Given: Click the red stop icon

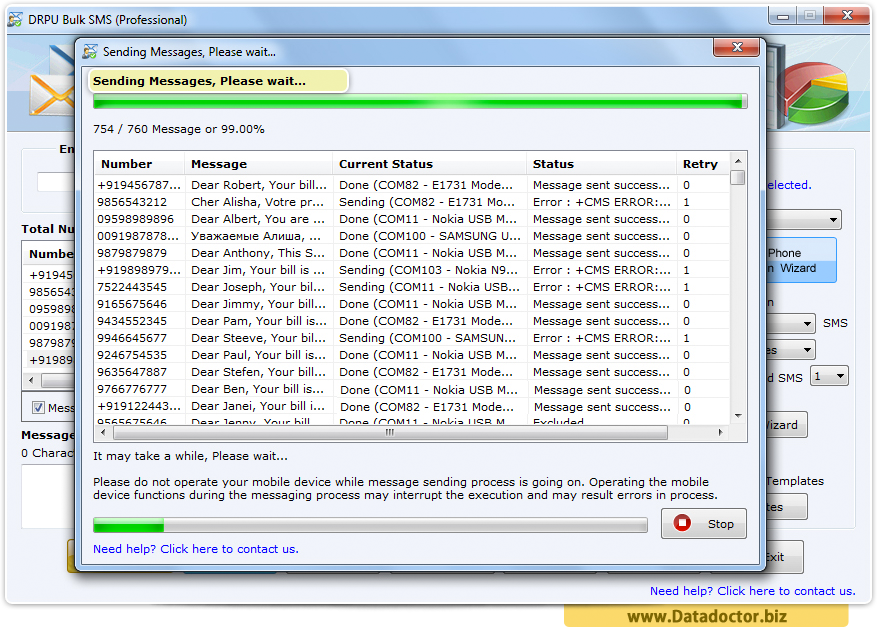Looking at the screenshot, I should click(682, 523).
